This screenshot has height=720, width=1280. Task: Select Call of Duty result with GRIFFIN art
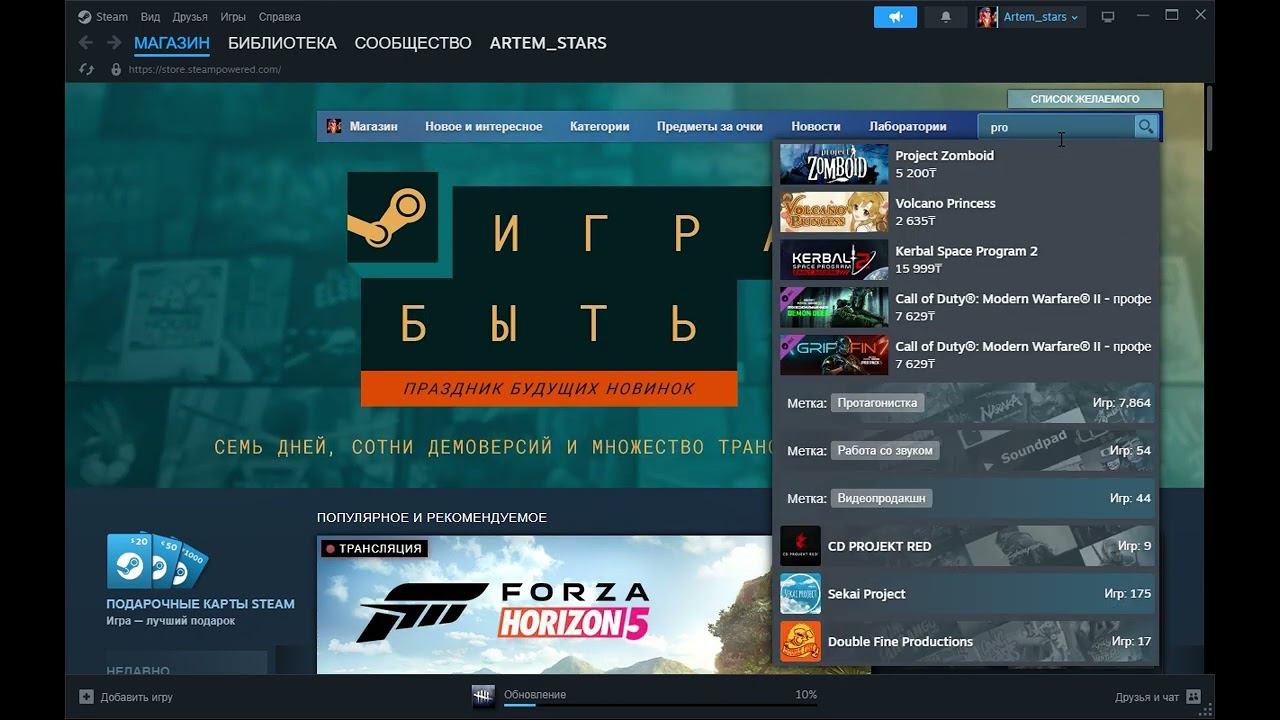pyautogui.click(x=966, y=355)
